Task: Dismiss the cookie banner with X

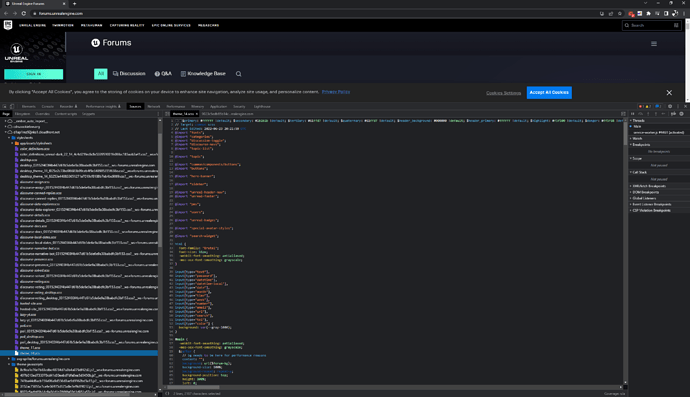Action: tap(669, 93)
